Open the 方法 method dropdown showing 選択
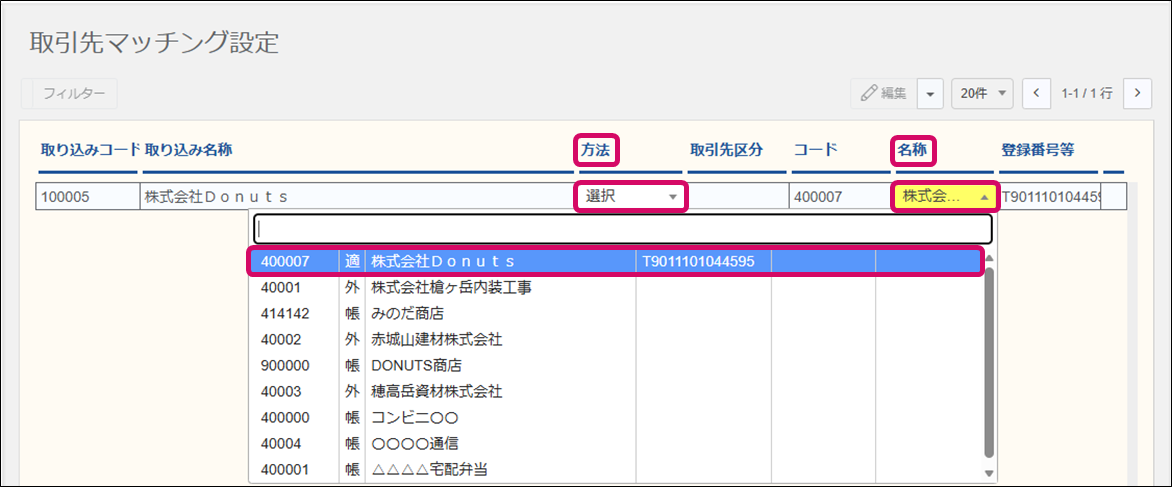 (631, 197)
